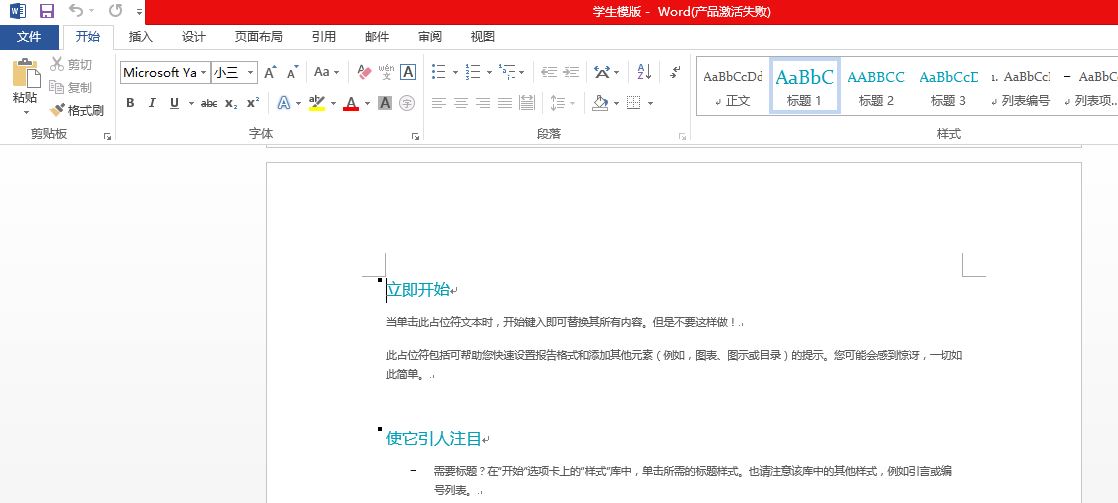Click the character border icon
Viewport: 1118px width, 503px height.
[x=408, y=72]
